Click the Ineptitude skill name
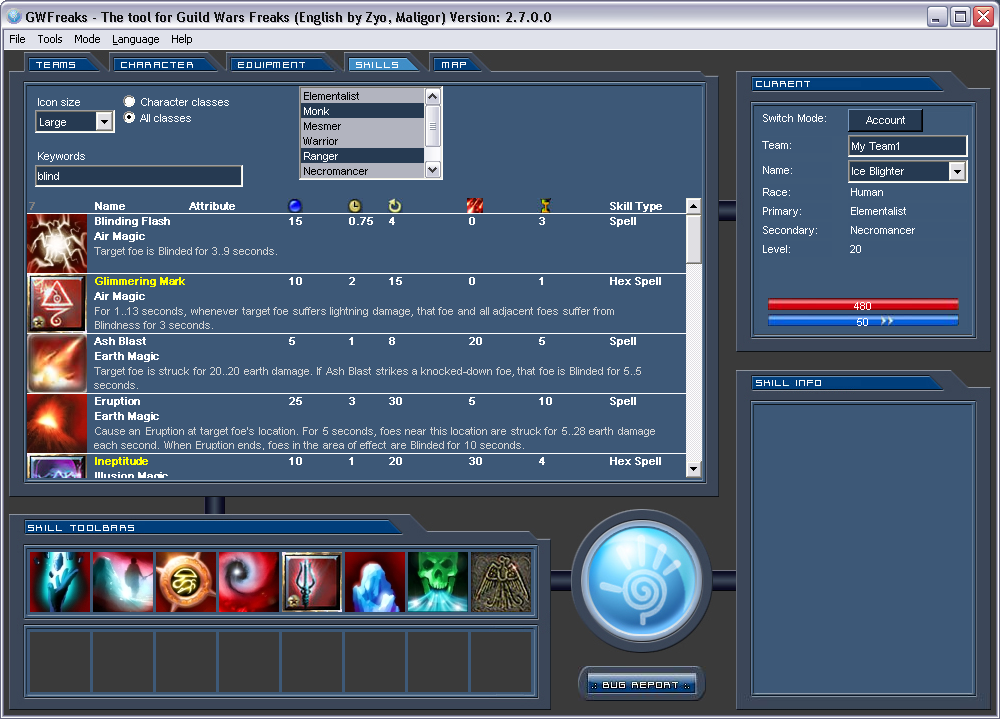 tap(121, 461)
